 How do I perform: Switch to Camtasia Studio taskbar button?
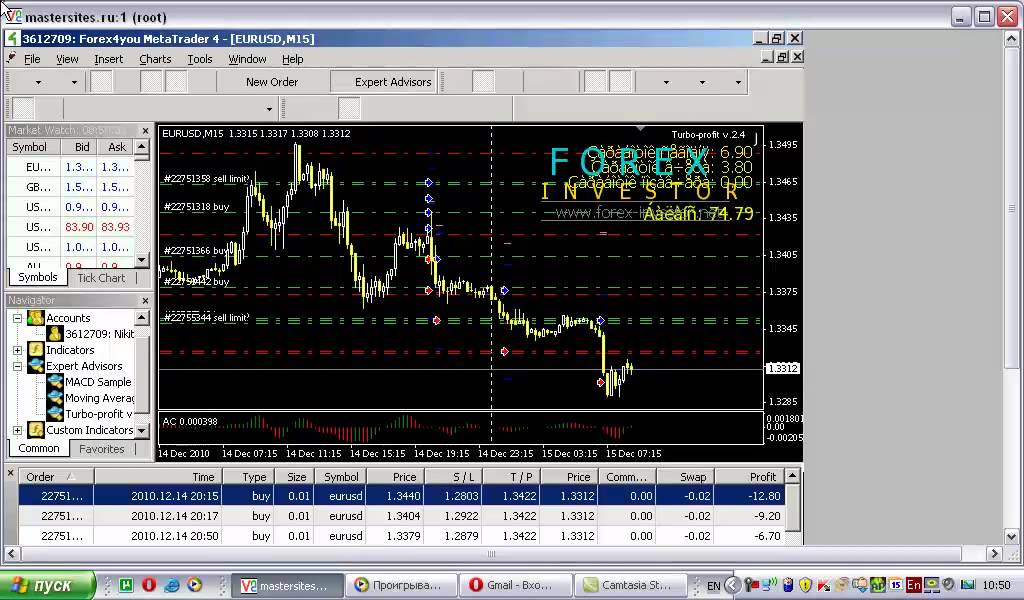[x=631, y=585]
